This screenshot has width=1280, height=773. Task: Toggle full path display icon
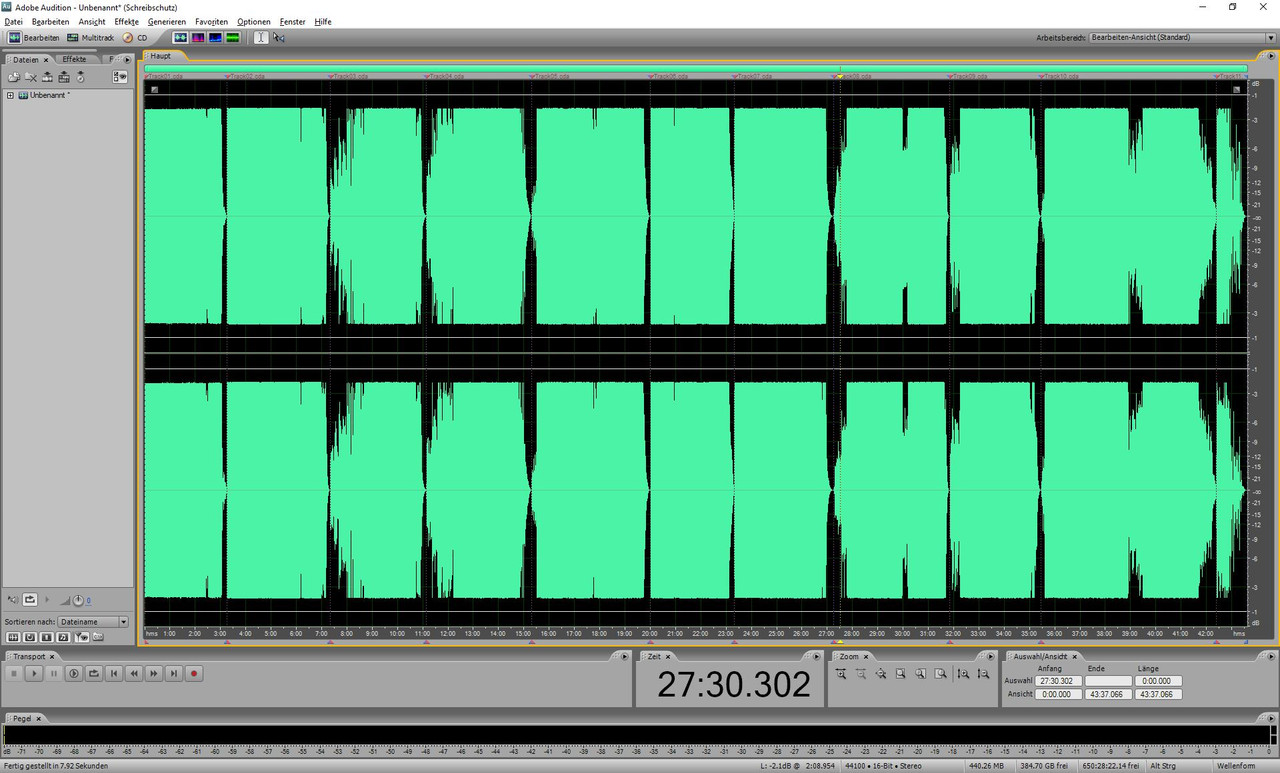click(98, 636)
